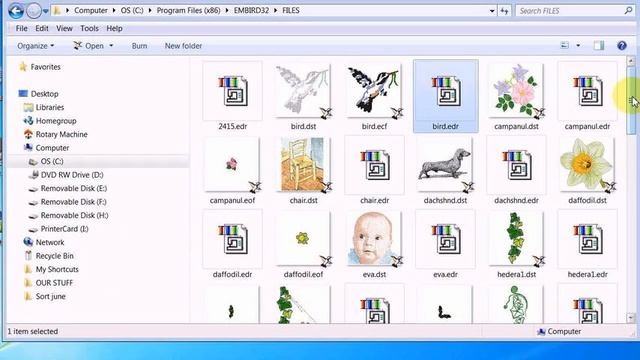Select the eva.dst baby face thumbnail

[x=374, y=240]
